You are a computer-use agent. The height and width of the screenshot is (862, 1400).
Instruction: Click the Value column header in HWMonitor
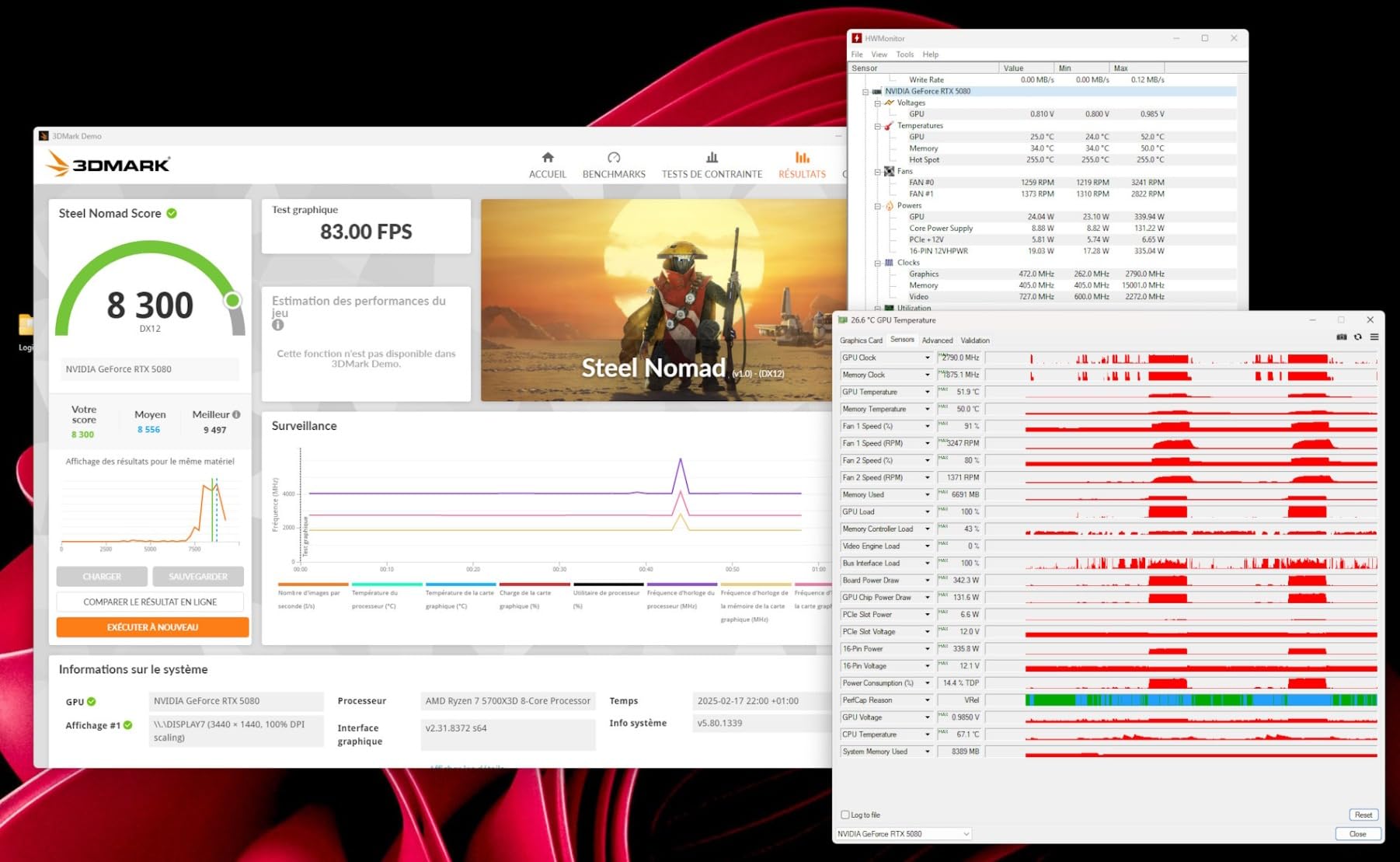pyautogui.click(x=1026, y=68)
